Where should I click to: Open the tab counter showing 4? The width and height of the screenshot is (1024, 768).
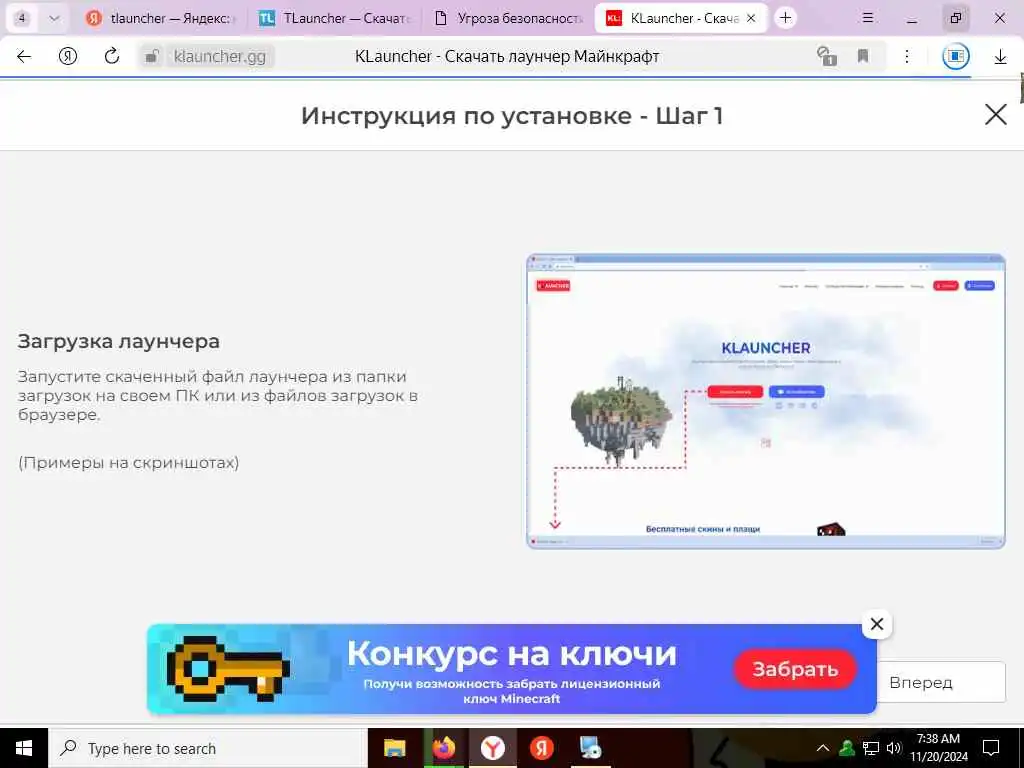pyautogui.click(x=22, y=18)
